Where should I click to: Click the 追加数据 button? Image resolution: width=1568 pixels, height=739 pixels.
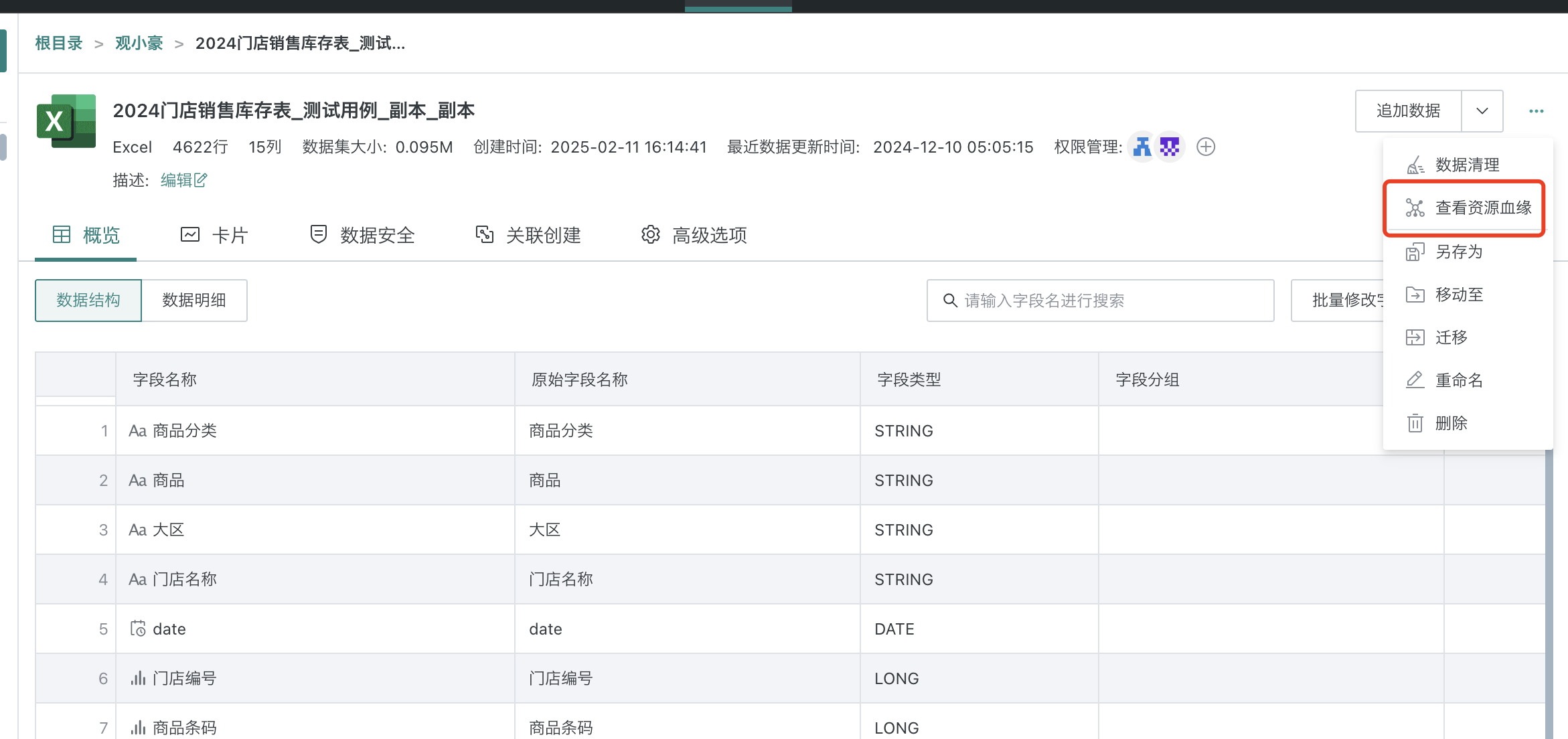tap(1407, 110)
